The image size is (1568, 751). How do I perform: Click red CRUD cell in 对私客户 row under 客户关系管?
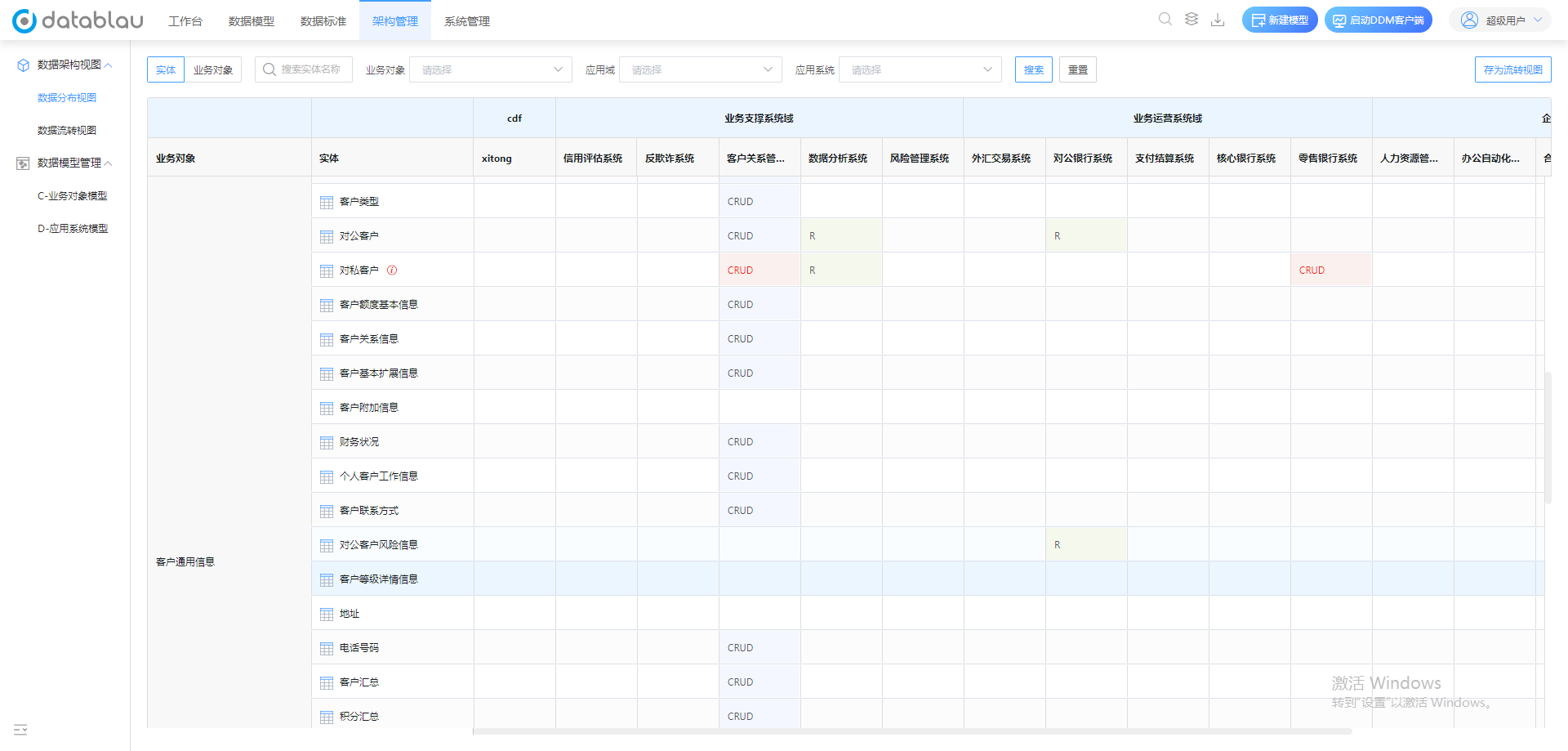click(759, 270)
